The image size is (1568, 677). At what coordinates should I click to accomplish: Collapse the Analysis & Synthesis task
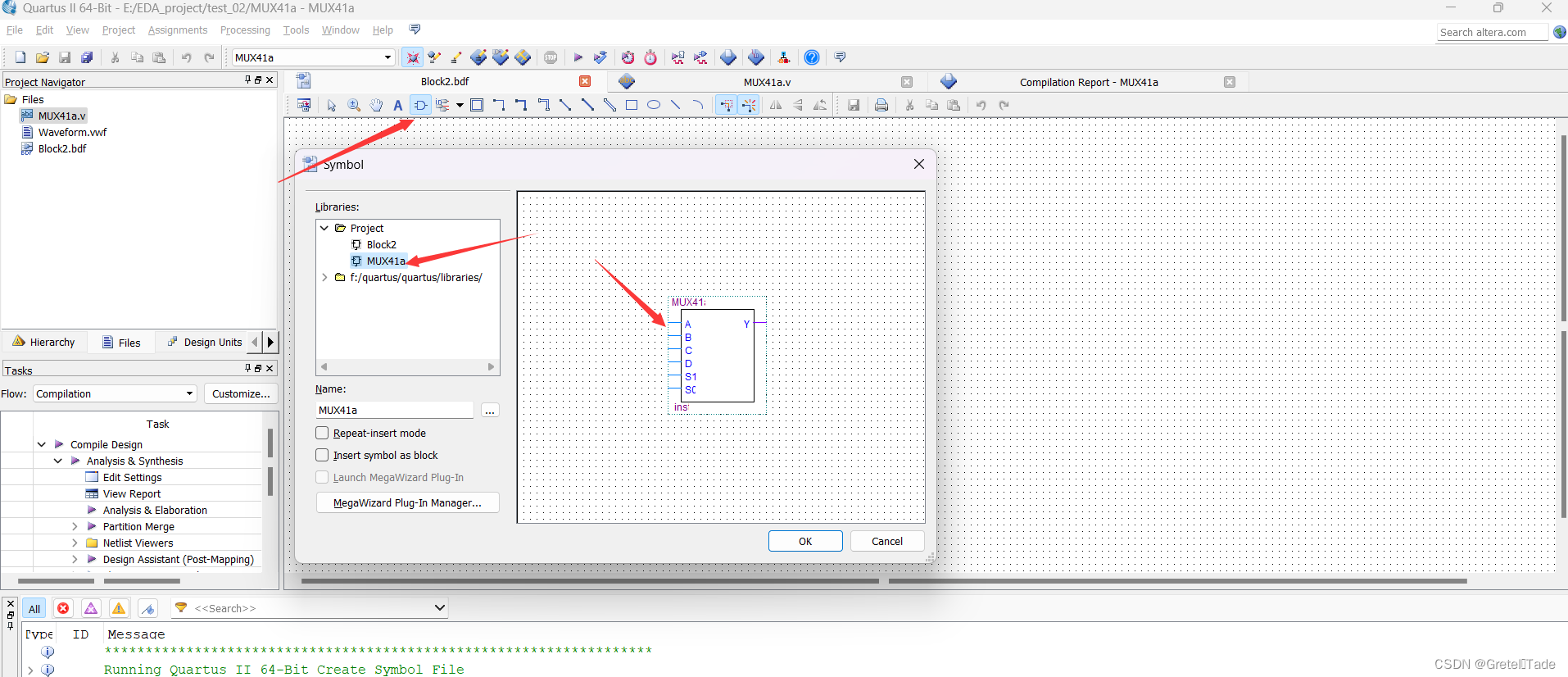coord(57,461)
